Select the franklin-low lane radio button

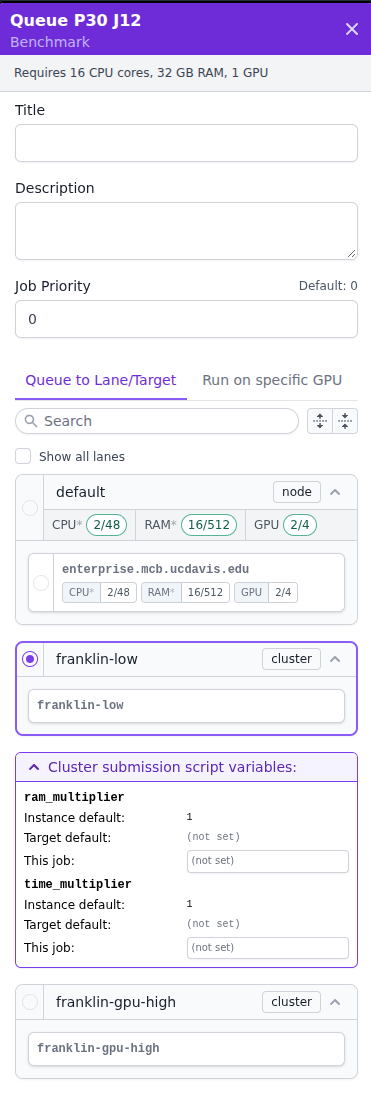pos(30,660)
